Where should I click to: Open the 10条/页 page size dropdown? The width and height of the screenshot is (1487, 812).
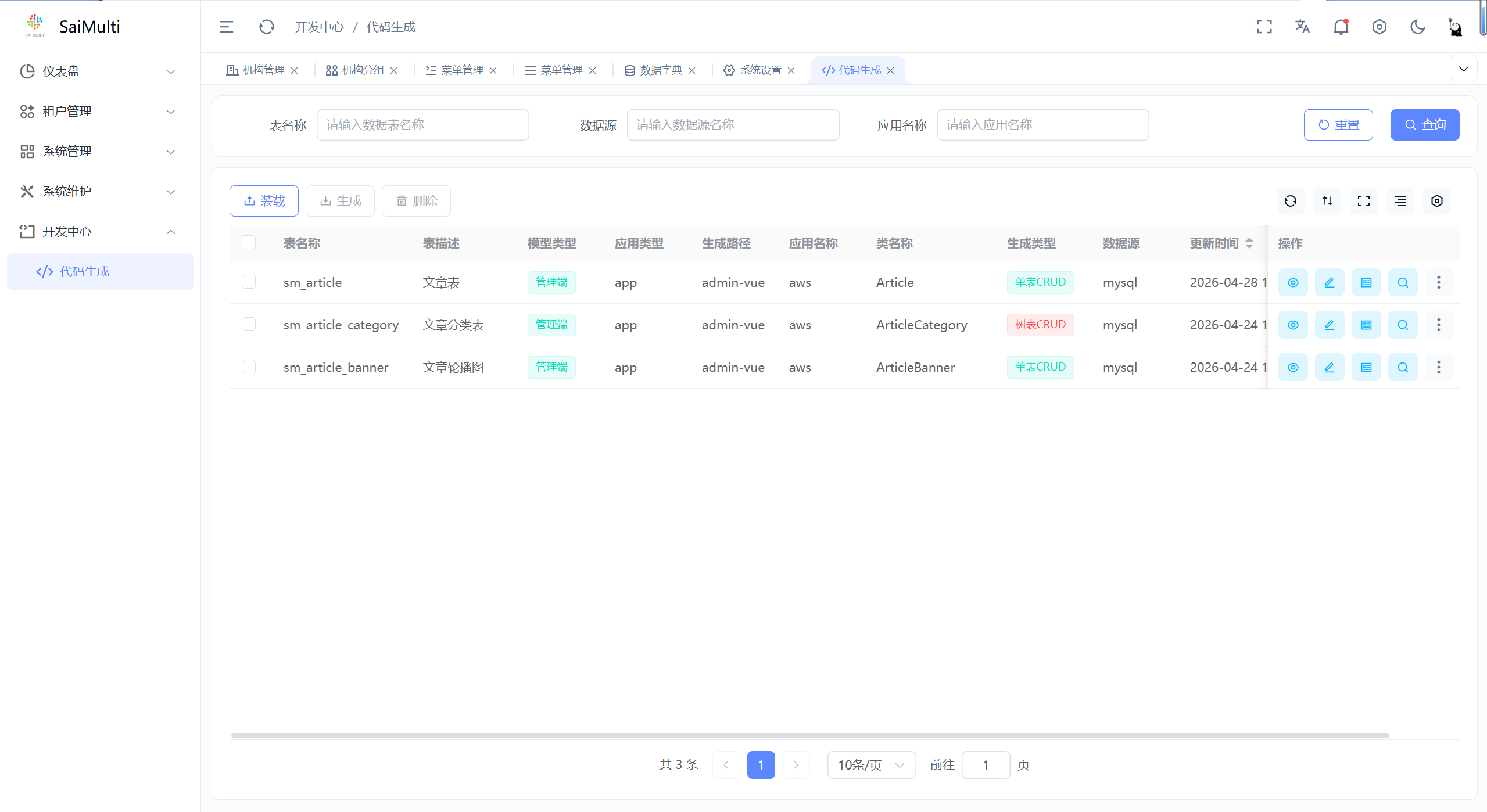871,765
